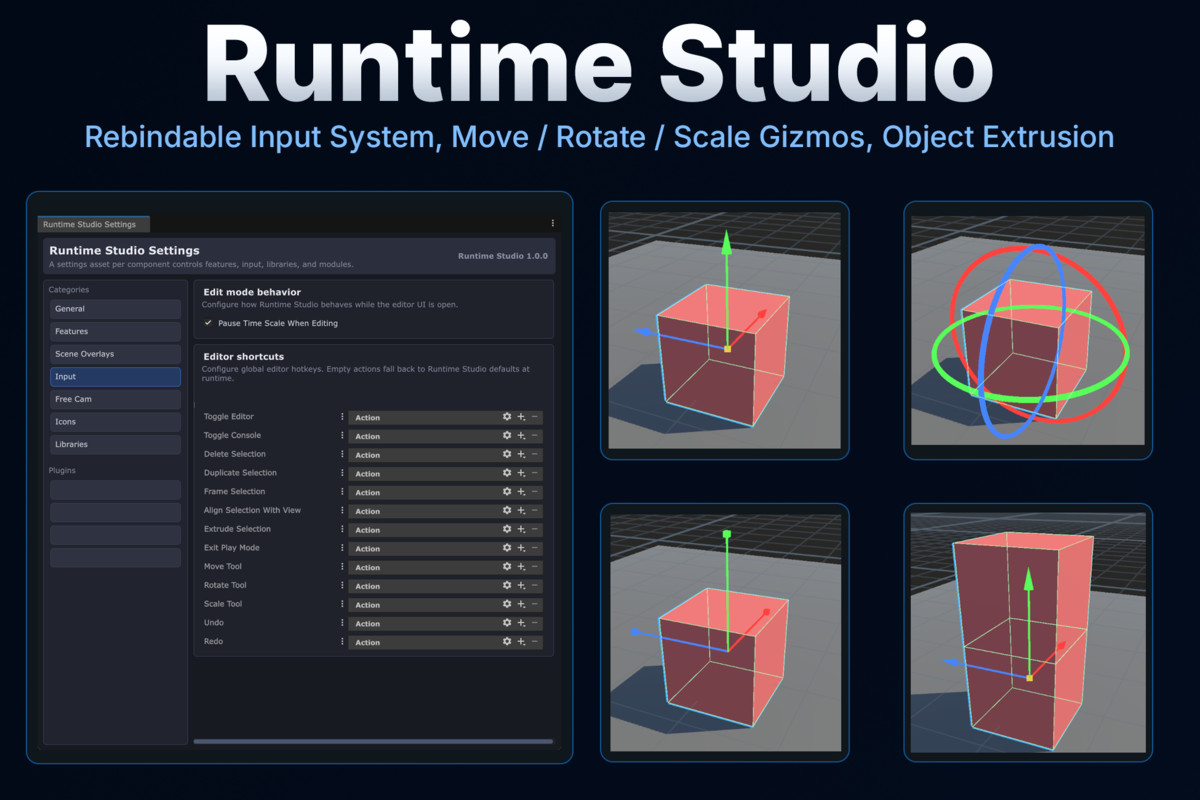Select the Input category

coord(115,377)
